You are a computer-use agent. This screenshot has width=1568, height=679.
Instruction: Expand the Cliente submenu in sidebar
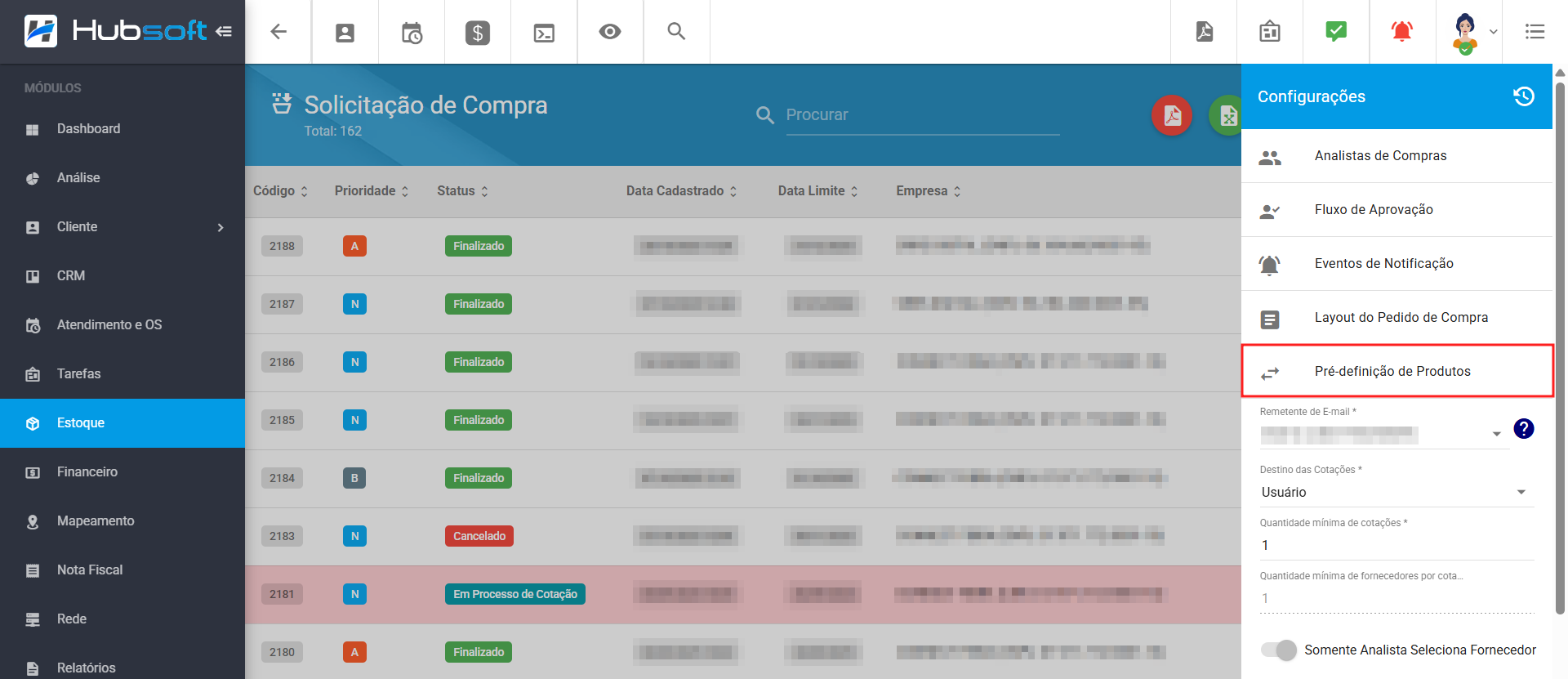point(220,227)
